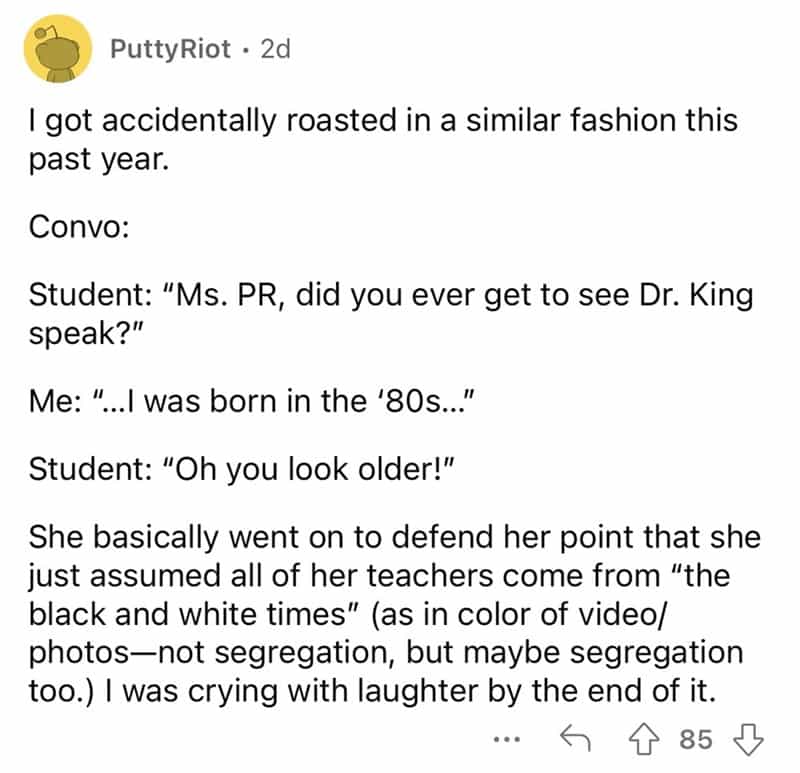
Task: Upvote the comment
Action: [641, 740]
